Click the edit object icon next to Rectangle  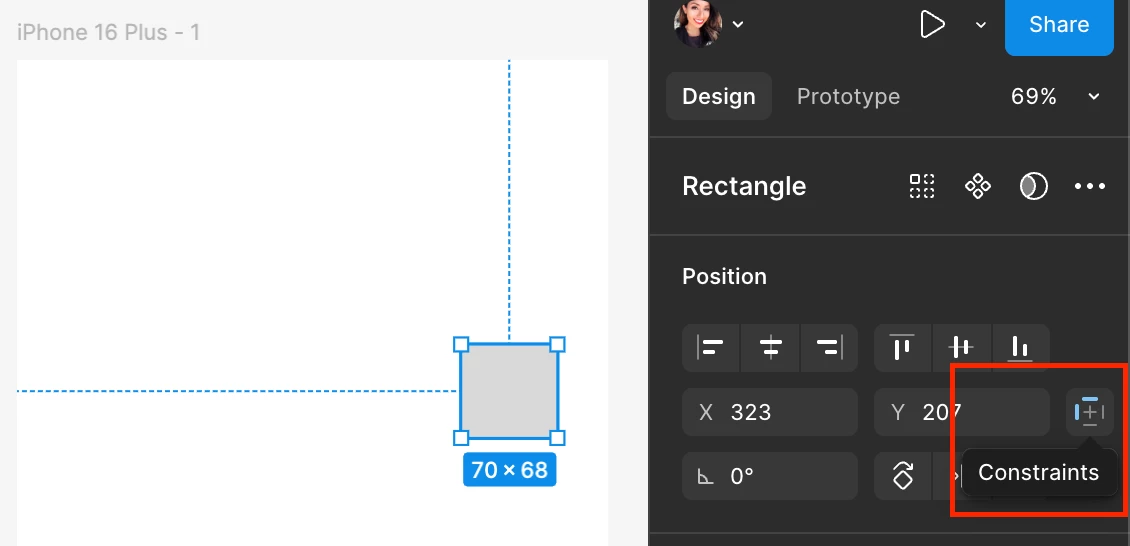[x=922, y=186]
